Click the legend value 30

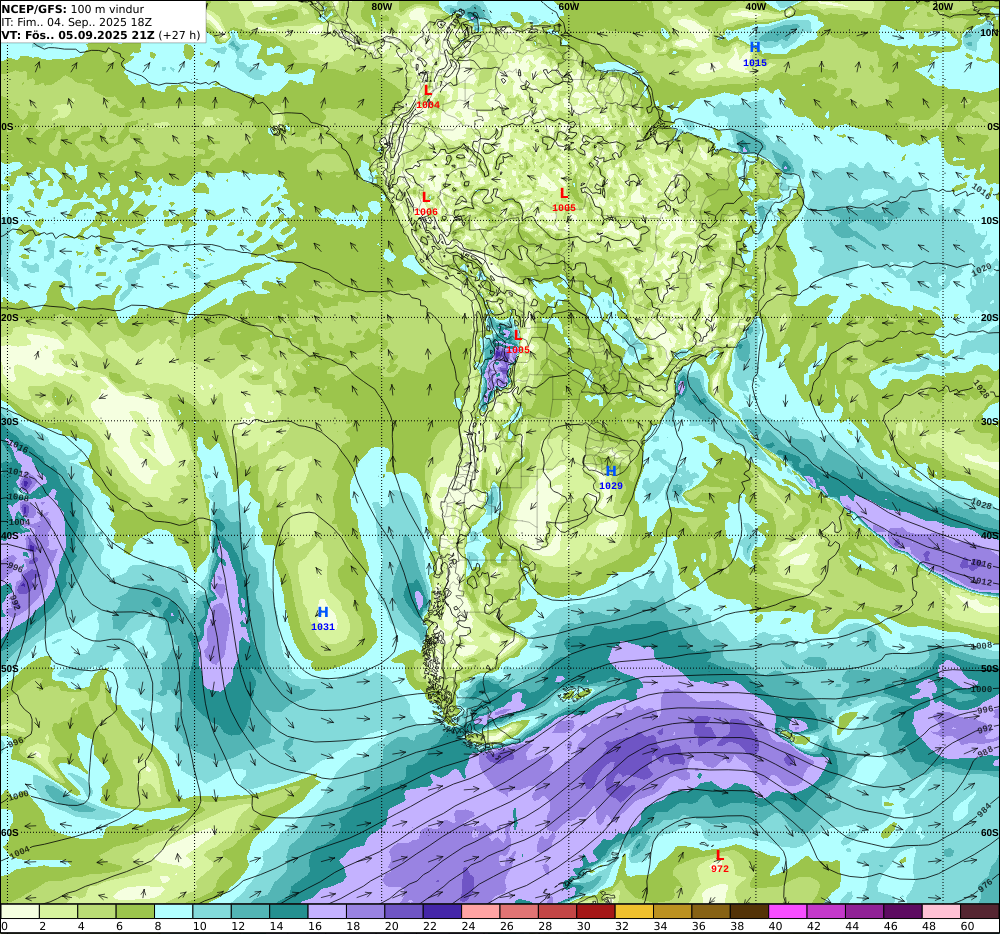click(584, 926)
